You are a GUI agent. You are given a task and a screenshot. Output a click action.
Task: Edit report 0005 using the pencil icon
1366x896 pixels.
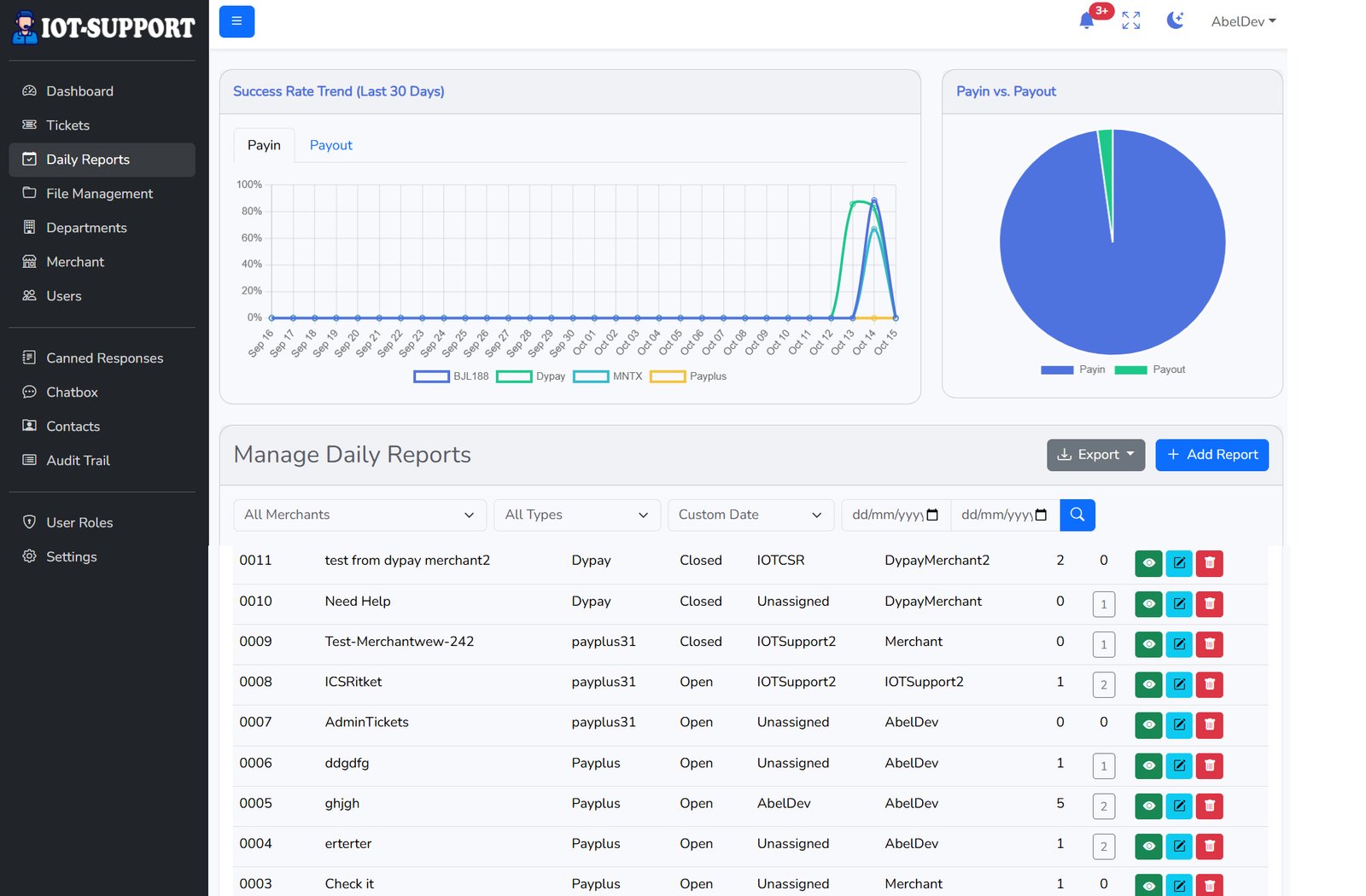pos(1178,806)
